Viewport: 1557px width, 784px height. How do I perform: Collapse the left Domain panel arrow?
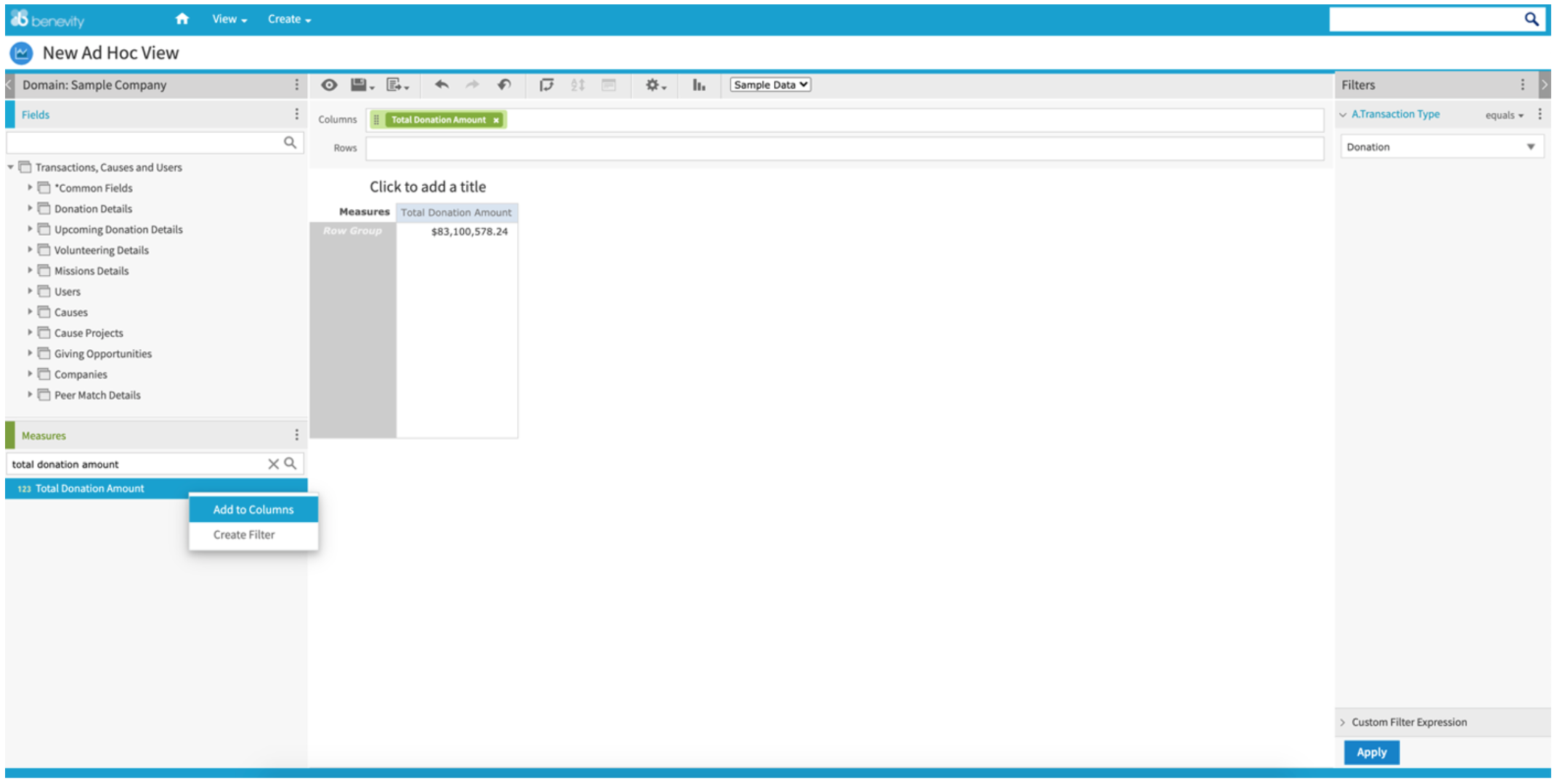(x=9, y=85)
